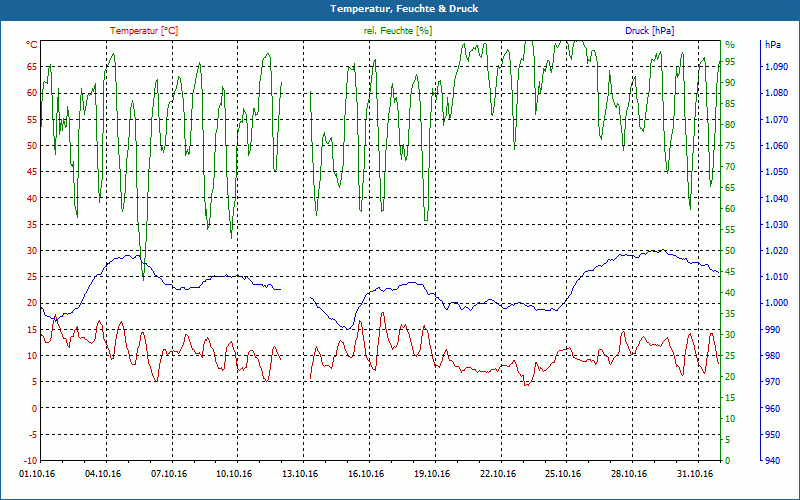
Task: Click the -5 tick on red temperature axis
Action: click(32, 435)
